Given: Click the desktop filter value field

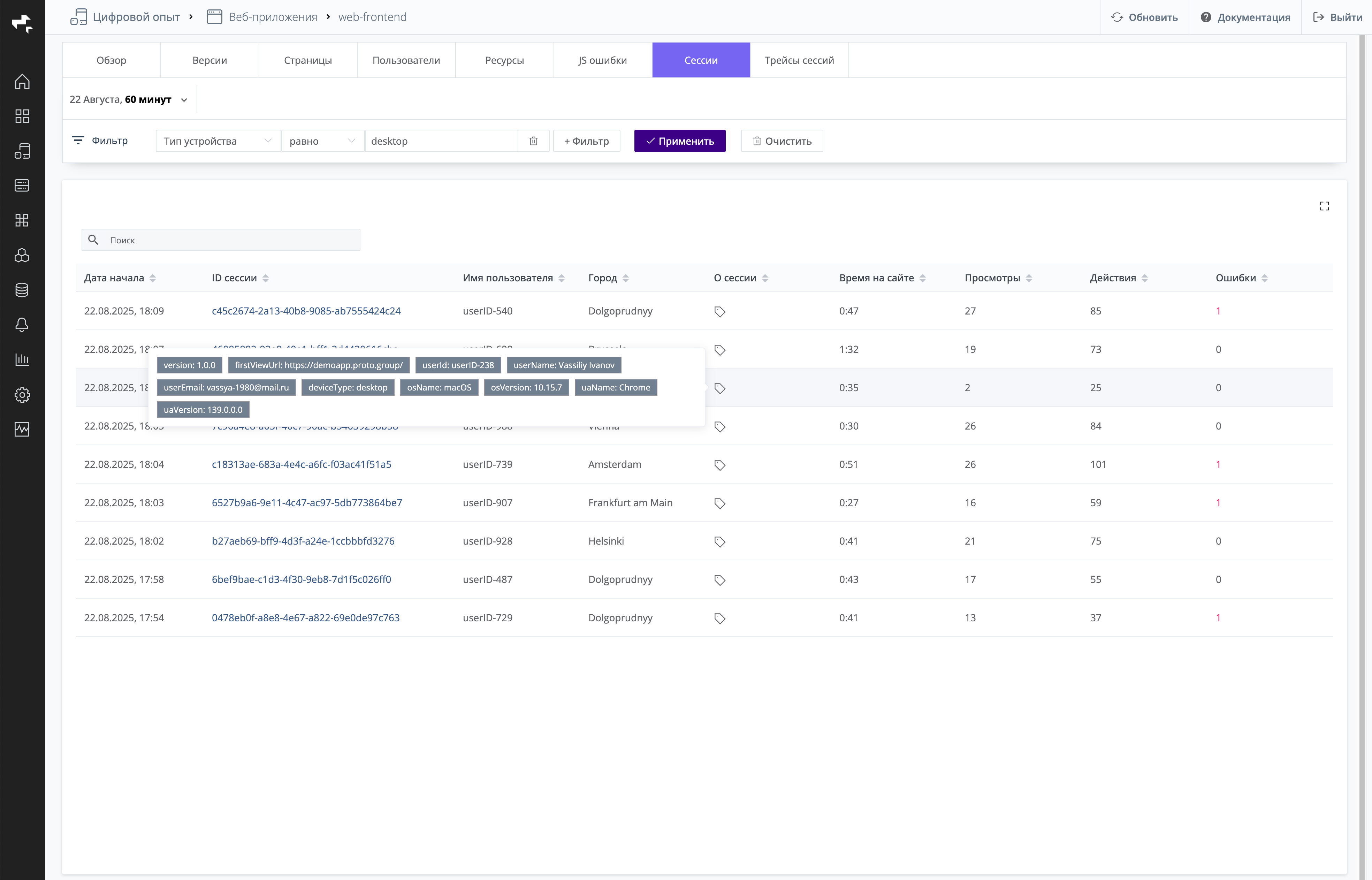Looking at the screenshot, I should click(442, 141).
